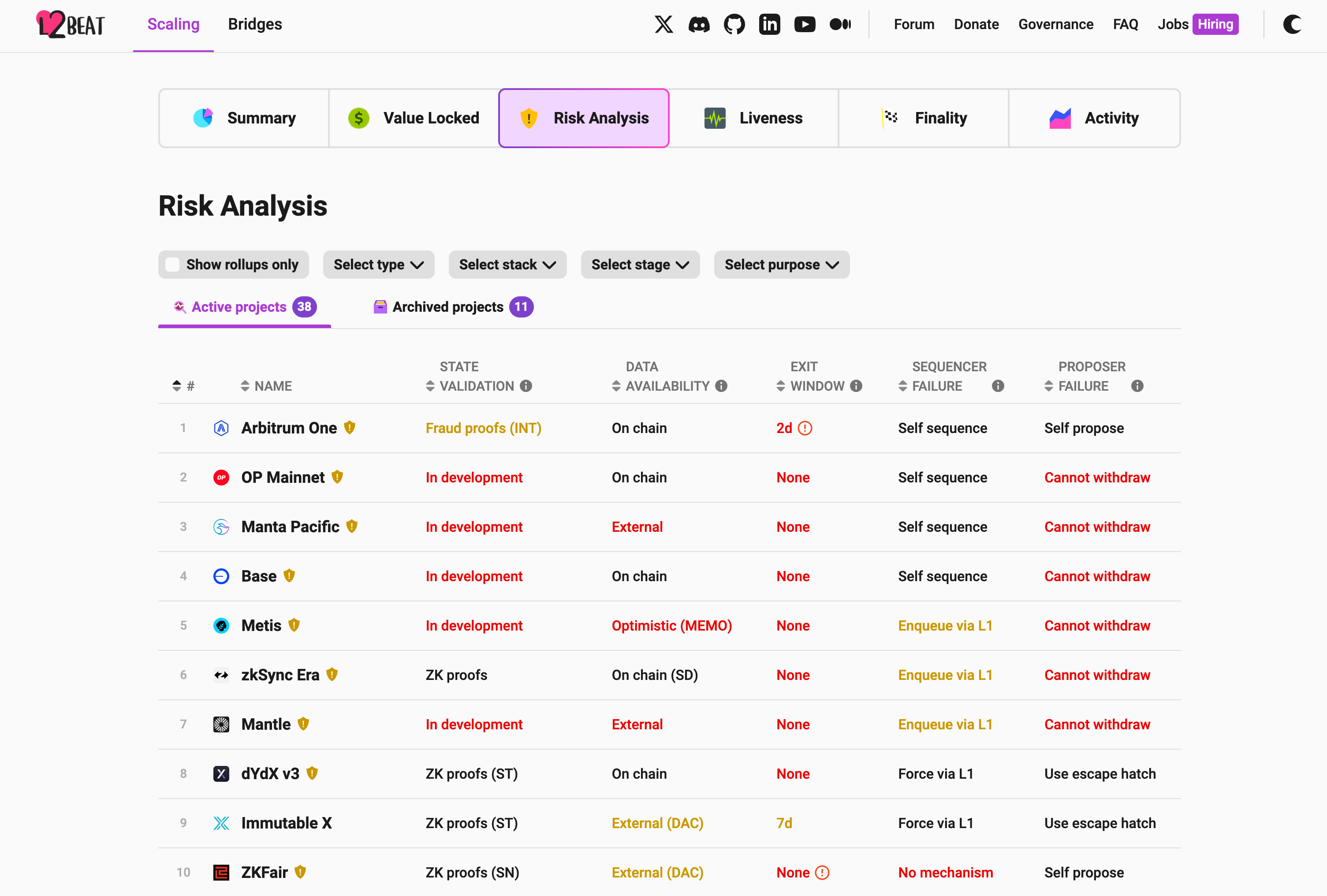Show the Active projects tab
Image resolution: width=1327 pixels, height=896 pixels.
point(245,307)
